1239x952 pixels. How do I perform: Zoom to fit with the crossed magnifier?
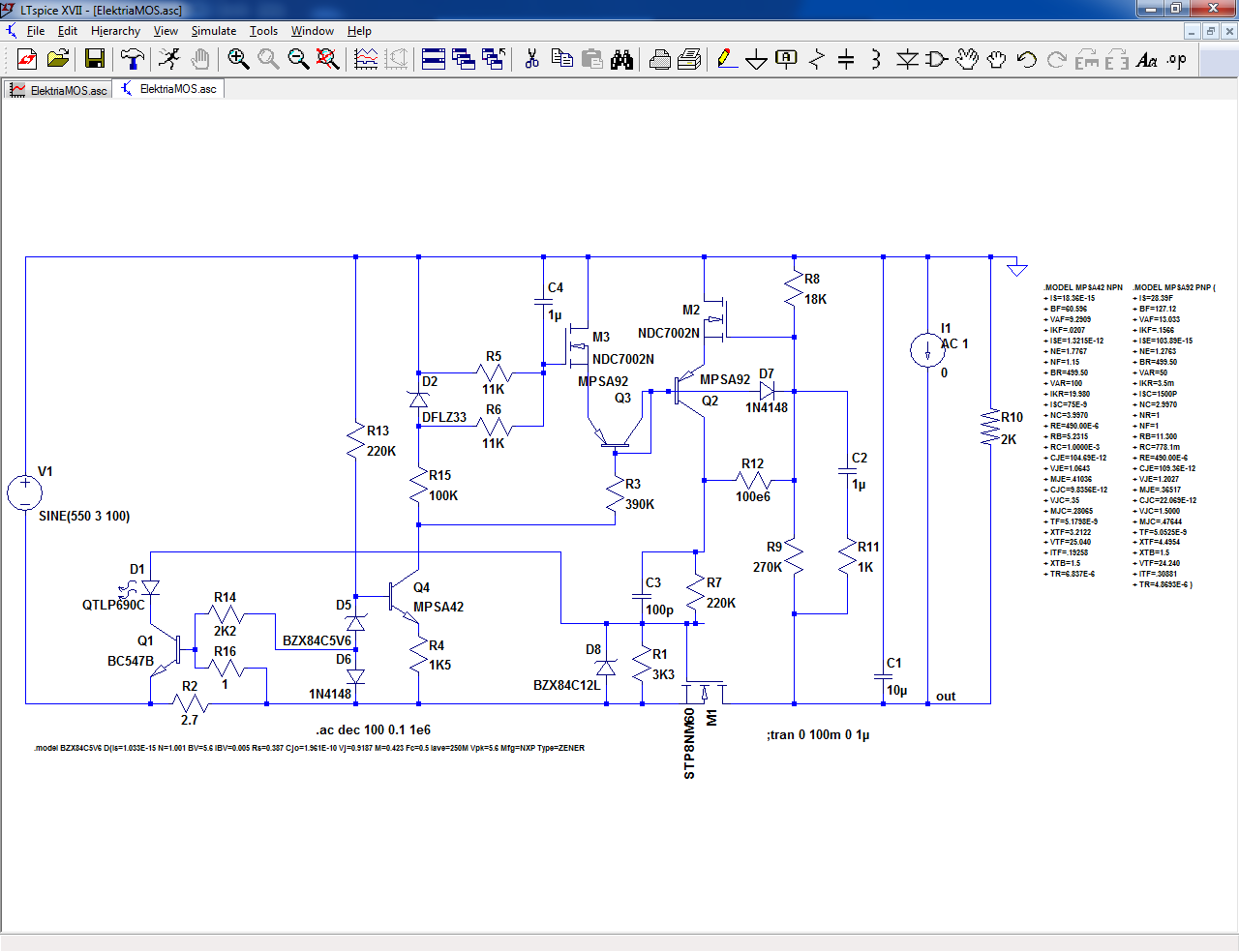point(328,59)
